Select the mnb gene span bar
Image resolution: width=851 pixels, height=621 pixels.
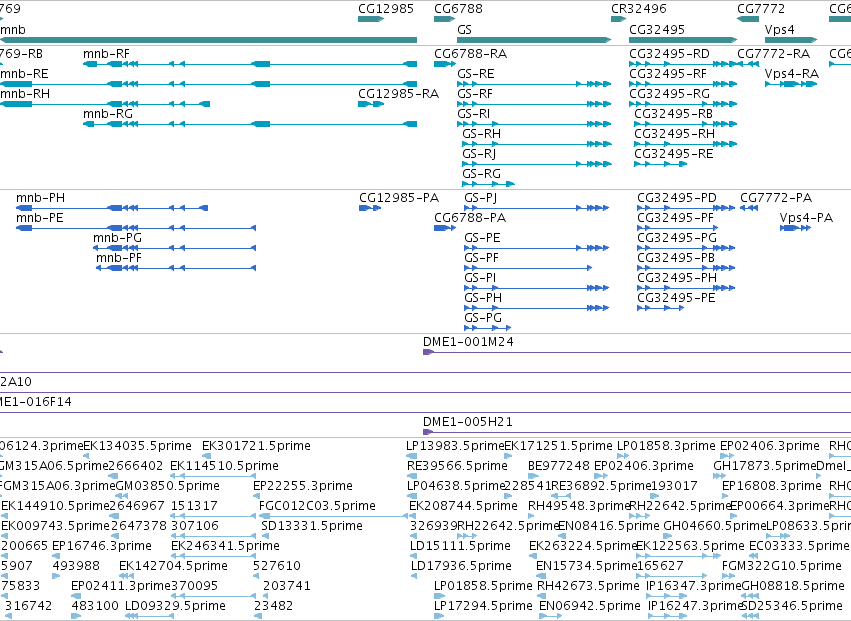coord(208,40)
